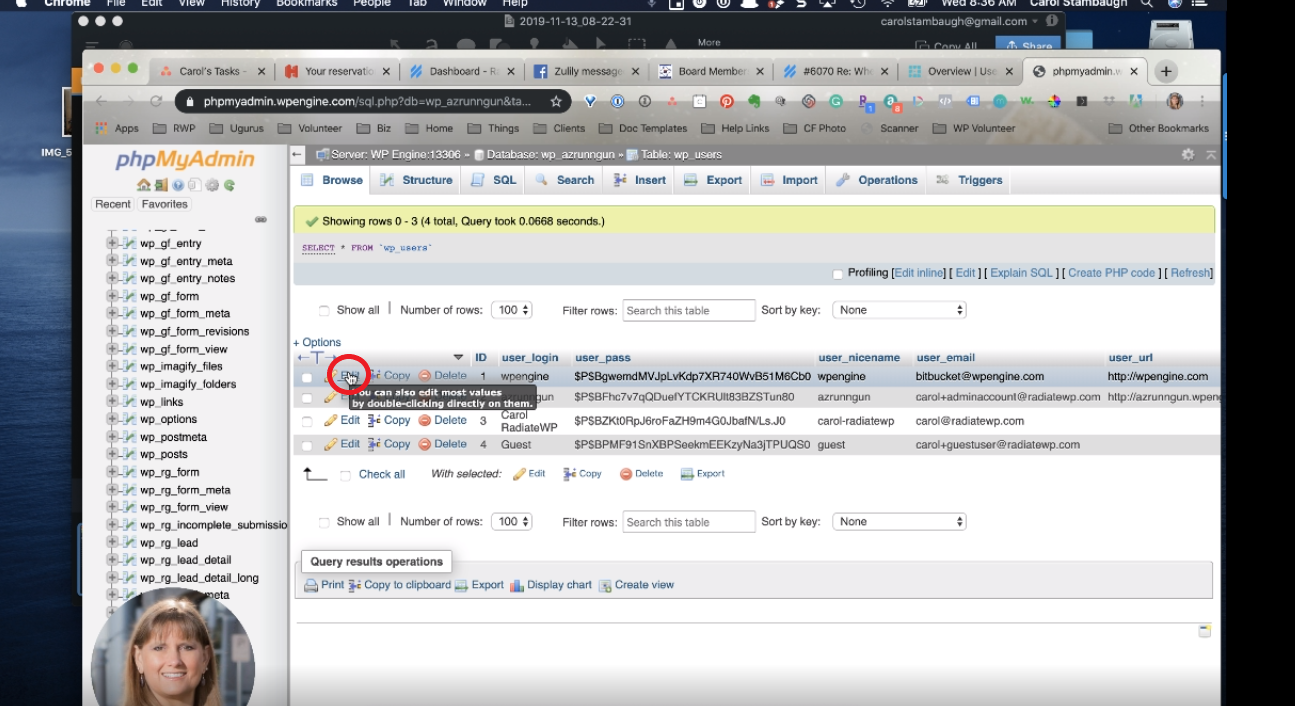The height and width of the screenshot is (706, 1295).
Task: Click With selected Delete icon
Action: pyautogui.click(x=626, y=474)
